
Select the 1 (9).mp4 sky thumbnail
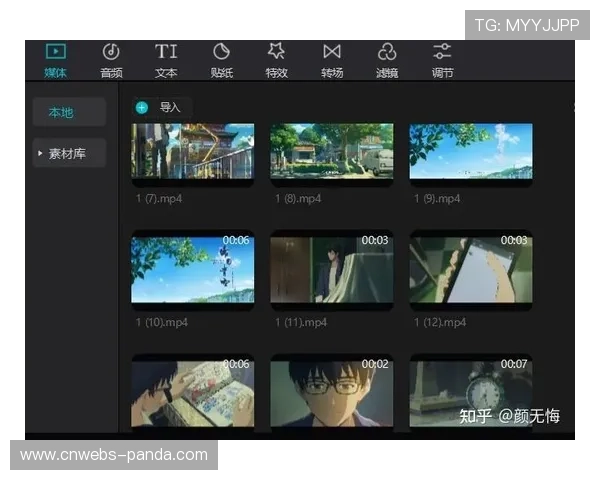[471, 151]
